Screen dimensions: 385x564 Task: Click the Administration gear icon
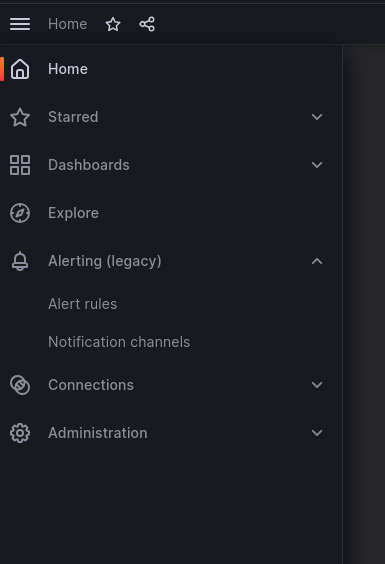(x=20, y=433)
